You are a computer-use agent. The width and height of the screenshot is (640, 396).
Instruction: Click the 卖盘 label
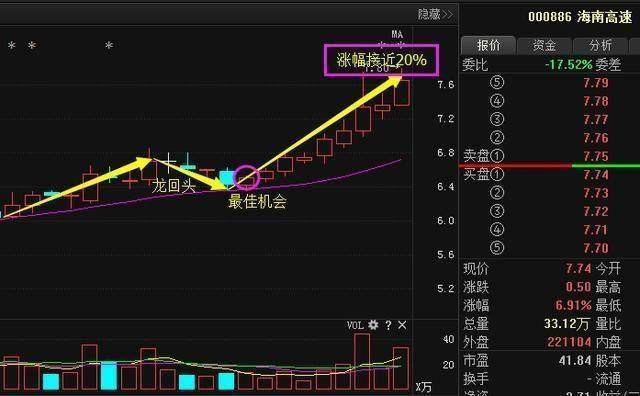(476, 156)
